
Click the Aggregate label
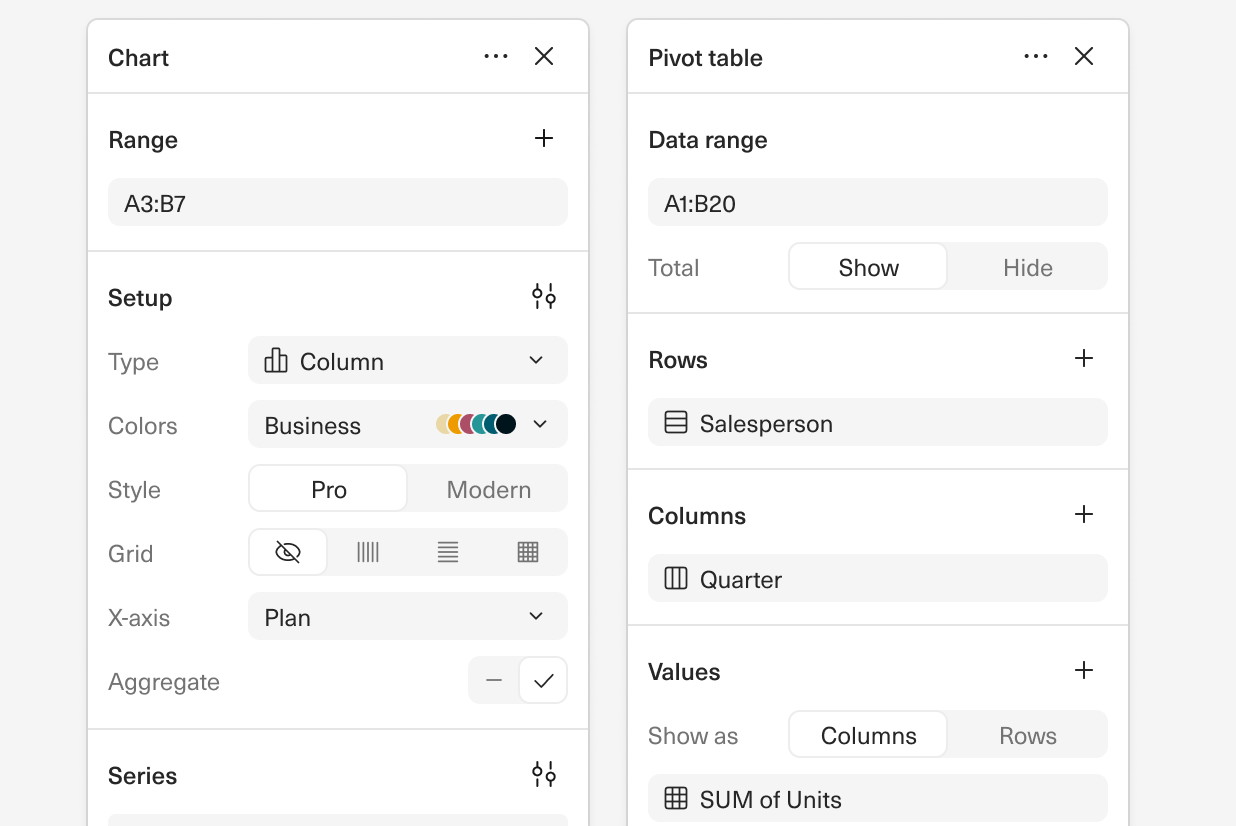[164, 682]
